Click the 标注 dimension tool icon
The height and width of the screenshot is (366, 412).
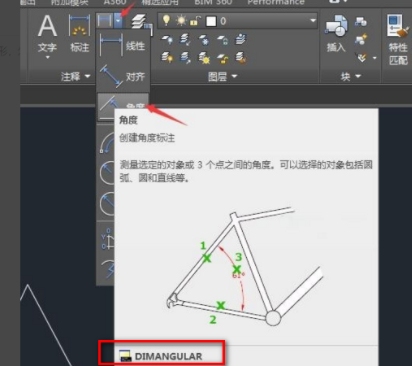pos(79,25)
